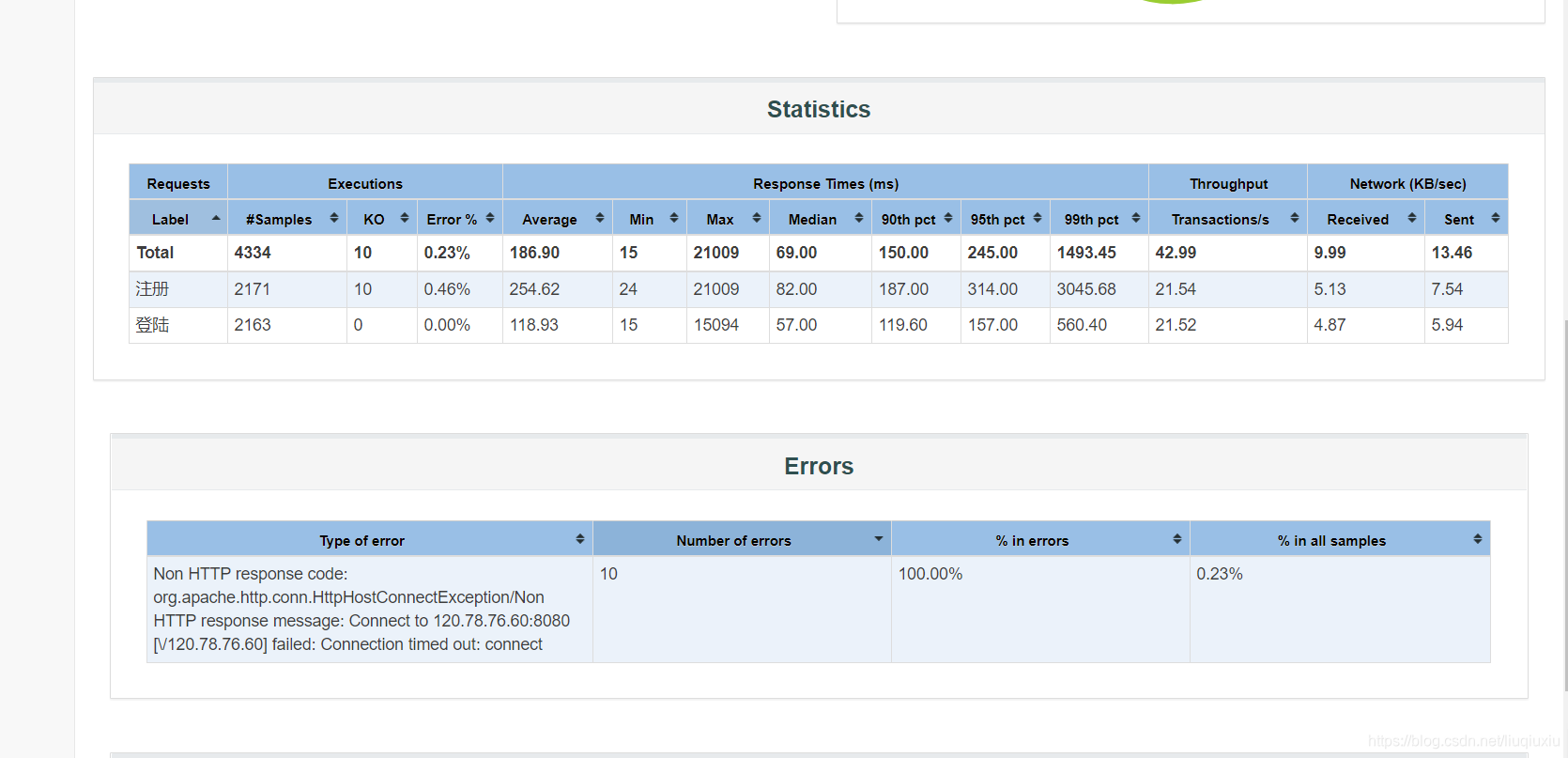This screenshot has width=1568, height=758.
Task: Click 注册 samples value 2171
Action: [253, 289]
